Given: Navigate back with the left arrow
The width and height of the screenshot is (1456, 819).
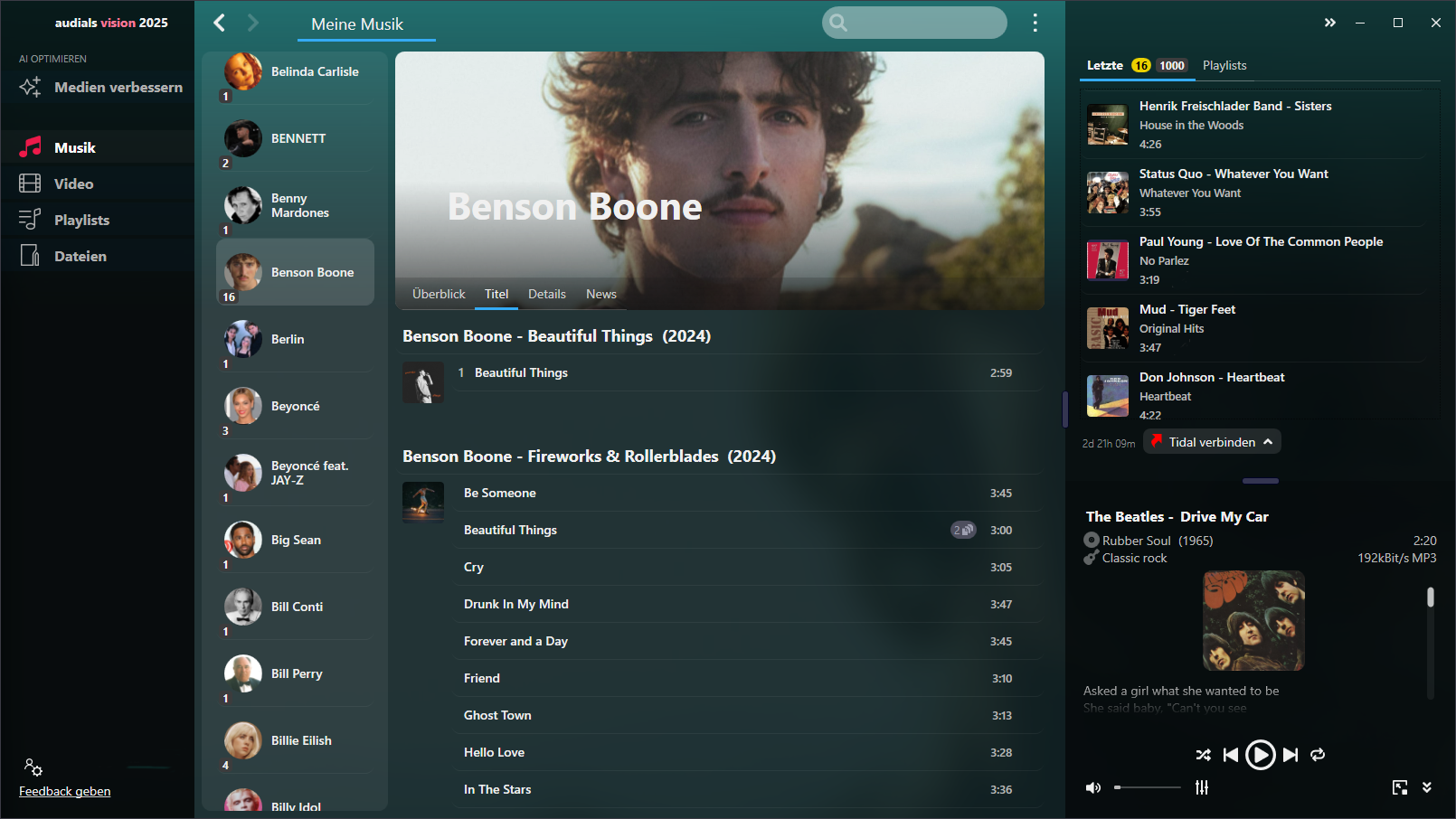Looking at the screenshot, I should (x=219, y=23).
